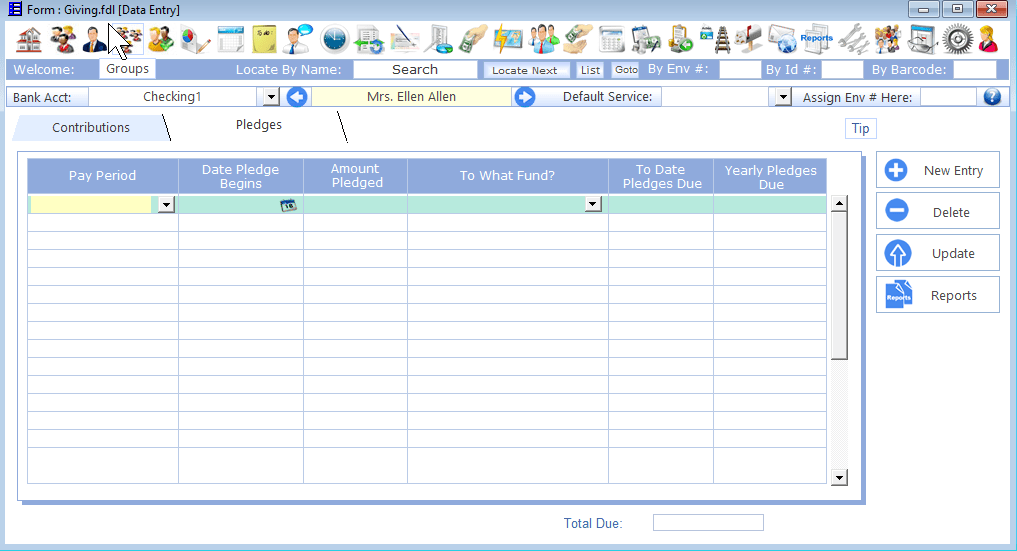Viewport: 1017px width, 551px height.
Task: Open the Groups toolbar icon
Action: [128, 40]
